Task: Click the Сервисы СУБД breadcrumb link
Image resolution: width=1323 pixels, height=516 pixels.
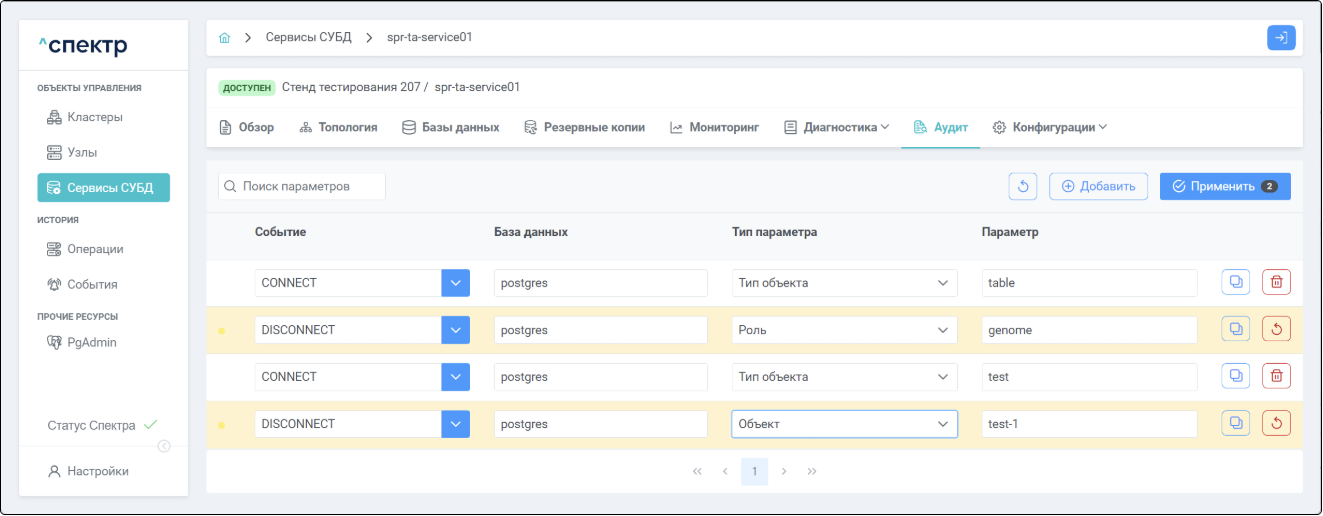Action: coord(308,38)
